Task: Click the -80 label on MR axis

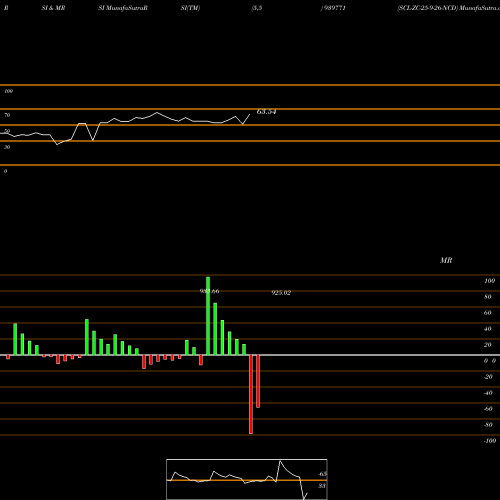Action: [488, 425]
